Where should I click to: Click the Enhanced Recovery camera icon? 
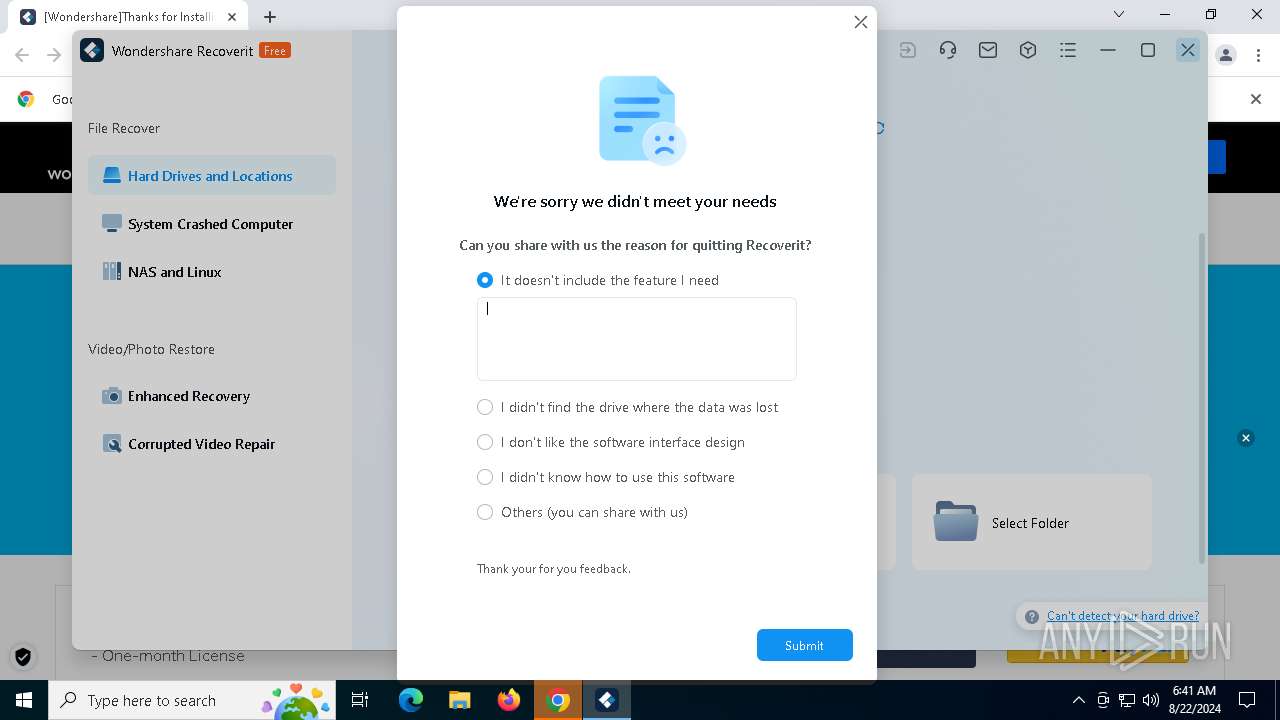[x=112, y=396]
